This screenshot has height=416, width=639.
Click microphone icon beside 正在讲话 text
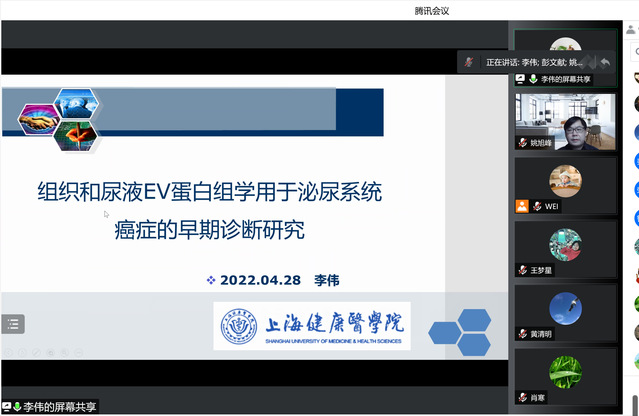(470, 62)
